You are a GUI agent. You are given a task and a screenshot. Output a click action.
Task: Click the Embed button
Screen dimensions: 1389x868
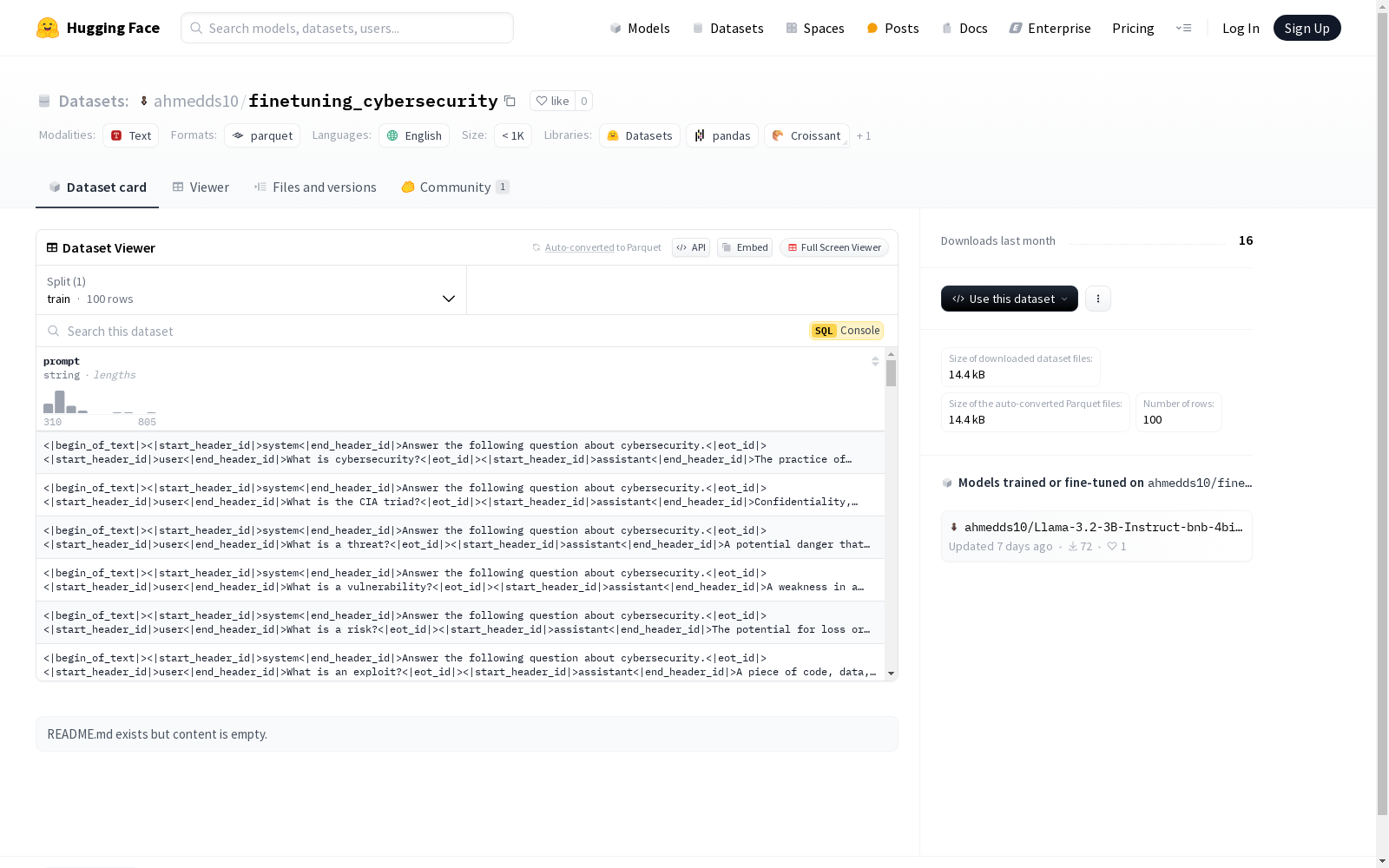pyautogui.click(x=745, y=247)
